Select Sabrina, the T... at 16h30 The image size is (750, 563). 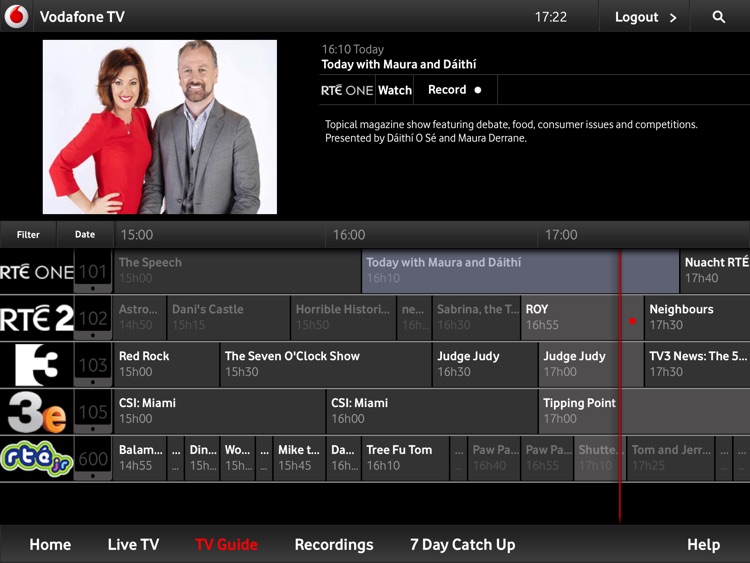pos(476,318)
